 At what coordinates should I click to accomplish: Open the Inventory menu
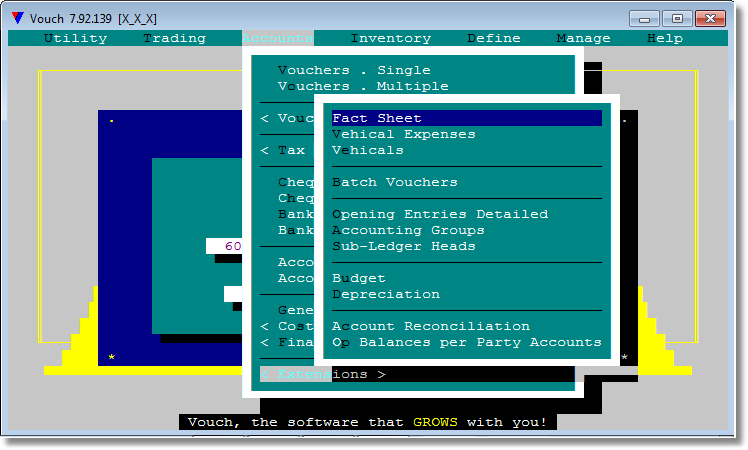tap(391, 38)
